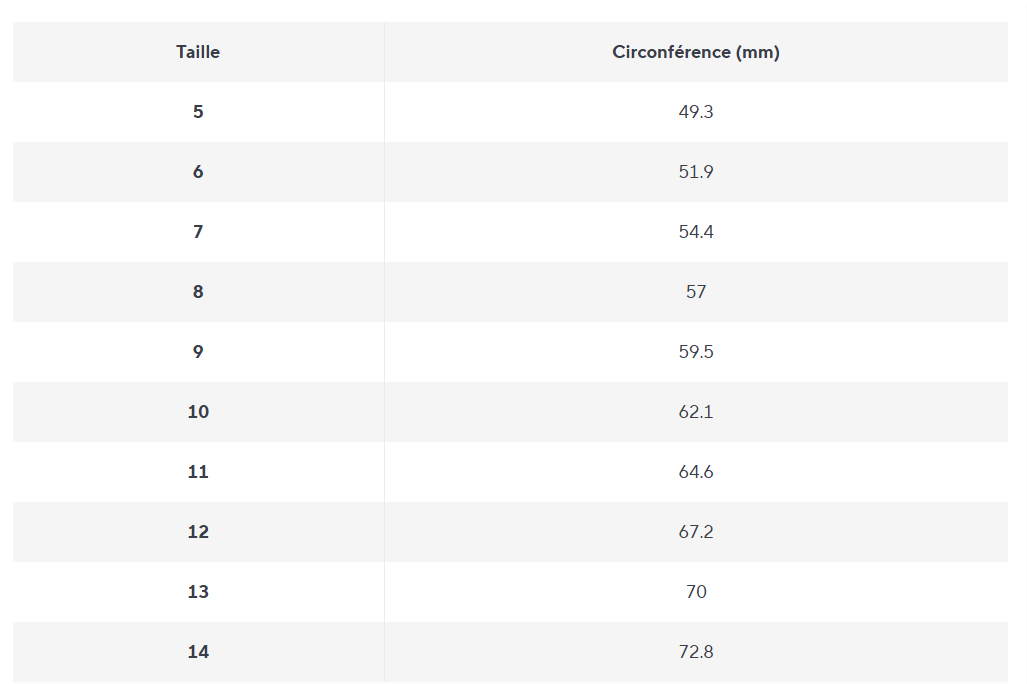The width and height of the screenshot is (1027, 684).
Task: Click the 57 circumference value
Action: 696,292
